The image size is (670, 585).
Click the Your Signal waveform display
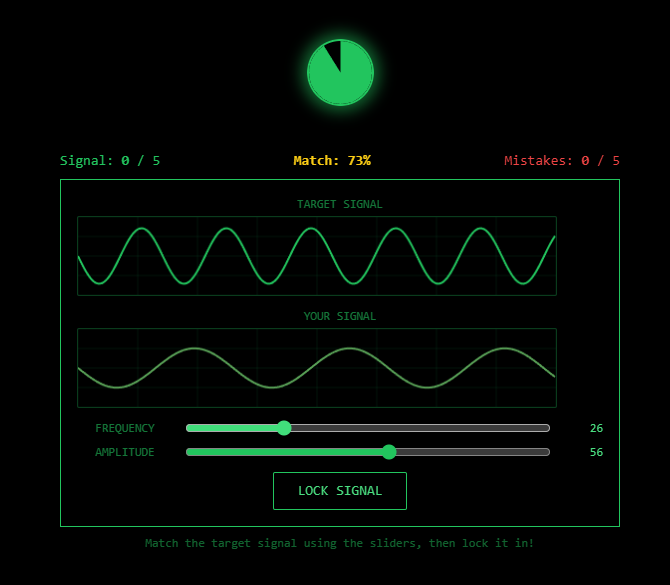point(317,368)
